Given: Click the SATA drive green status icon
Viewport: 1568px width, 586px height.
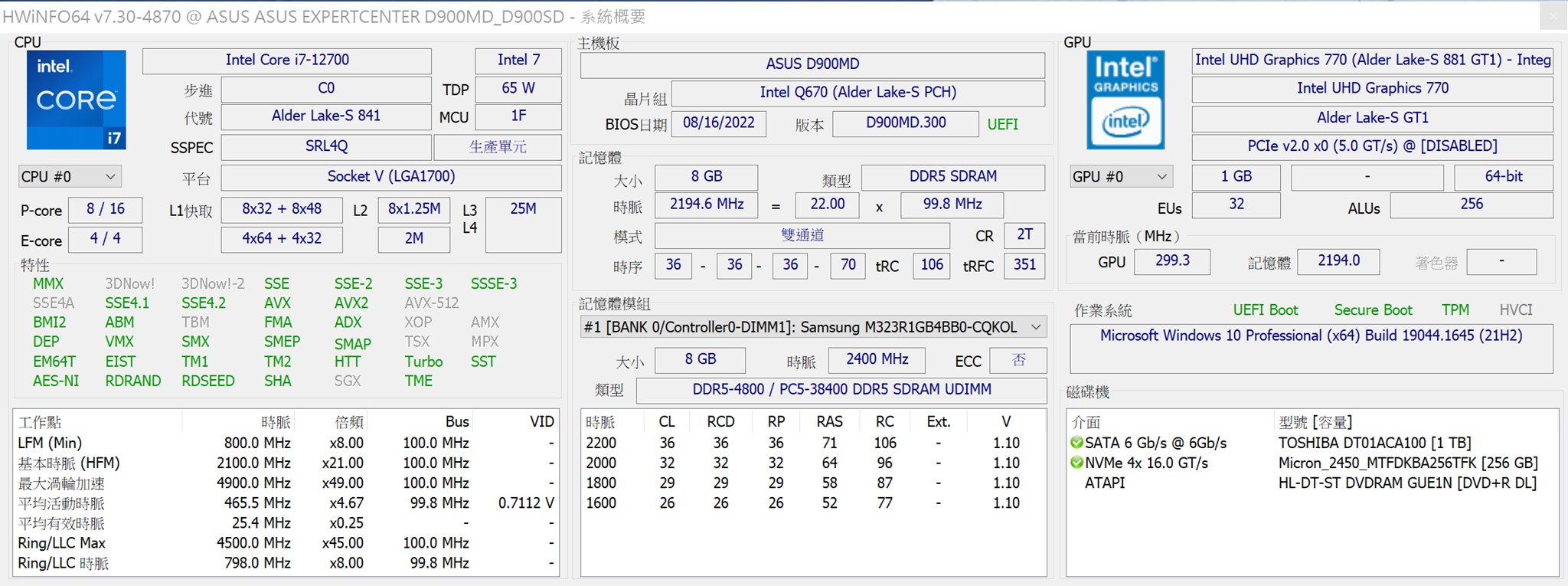Looking at the screenshot, I should pyautogui.click(x=1076, y=443).
